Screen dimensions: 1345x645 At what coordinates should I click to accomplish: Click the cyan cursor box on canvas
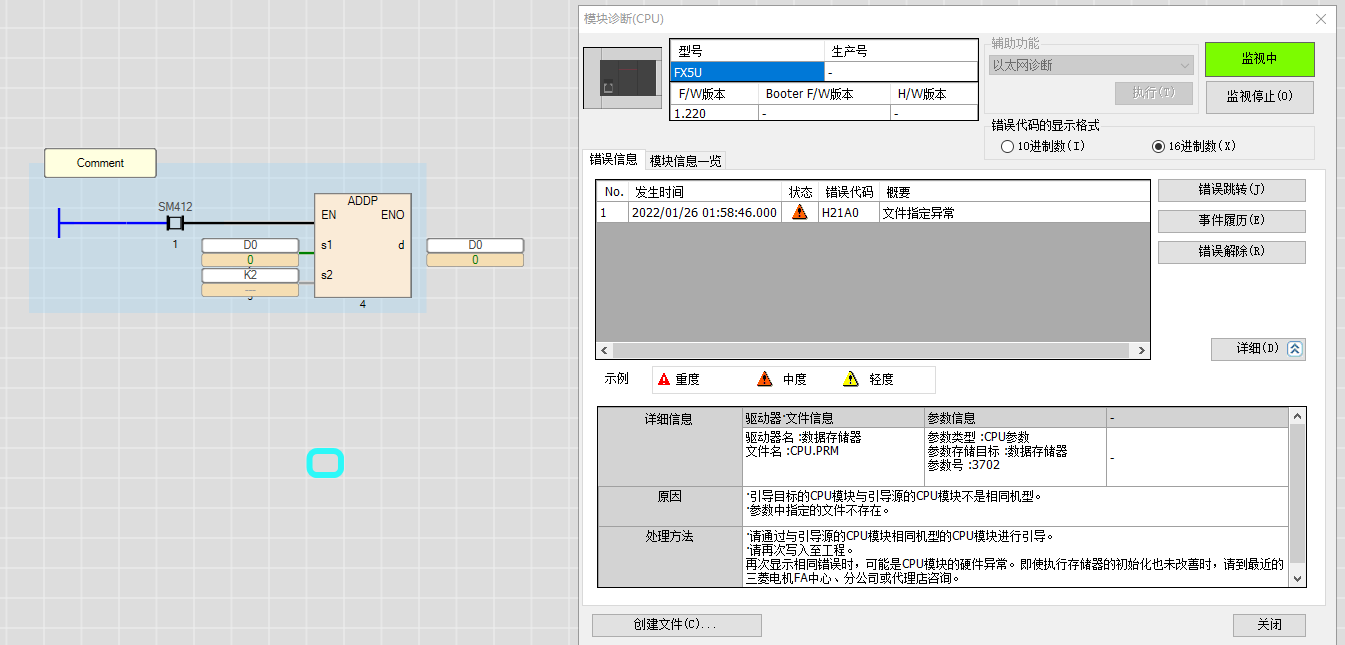[x=325, y=463]
